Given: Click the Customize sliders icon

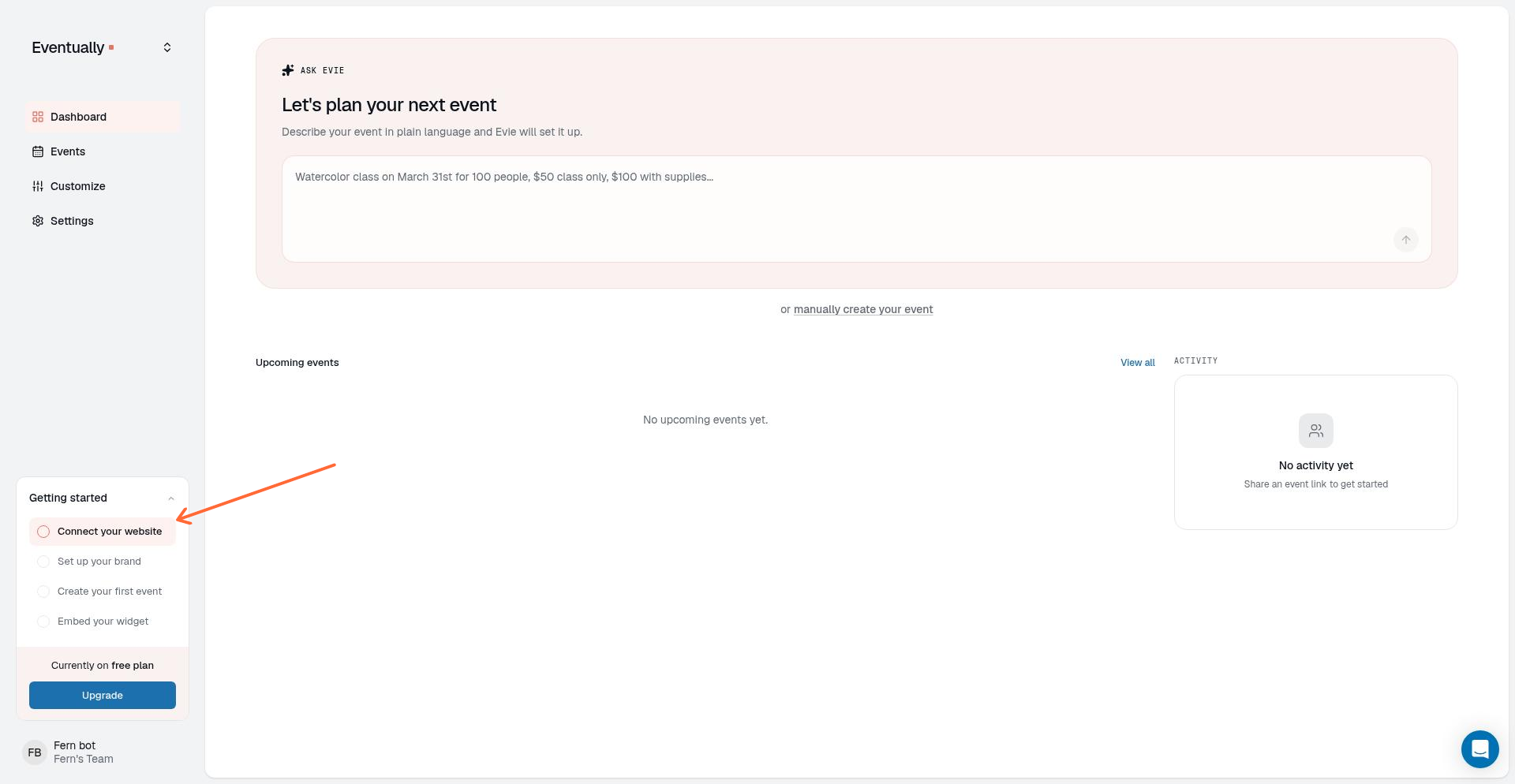Looking at the screenshot, I should pyautogui.click(x=38, y=186).
